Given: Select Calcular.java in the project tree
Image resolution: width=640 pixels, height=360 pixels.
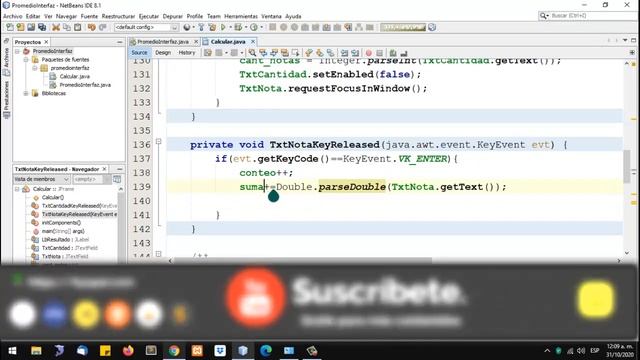Looking at the screenshot, I should pos(74,76).
